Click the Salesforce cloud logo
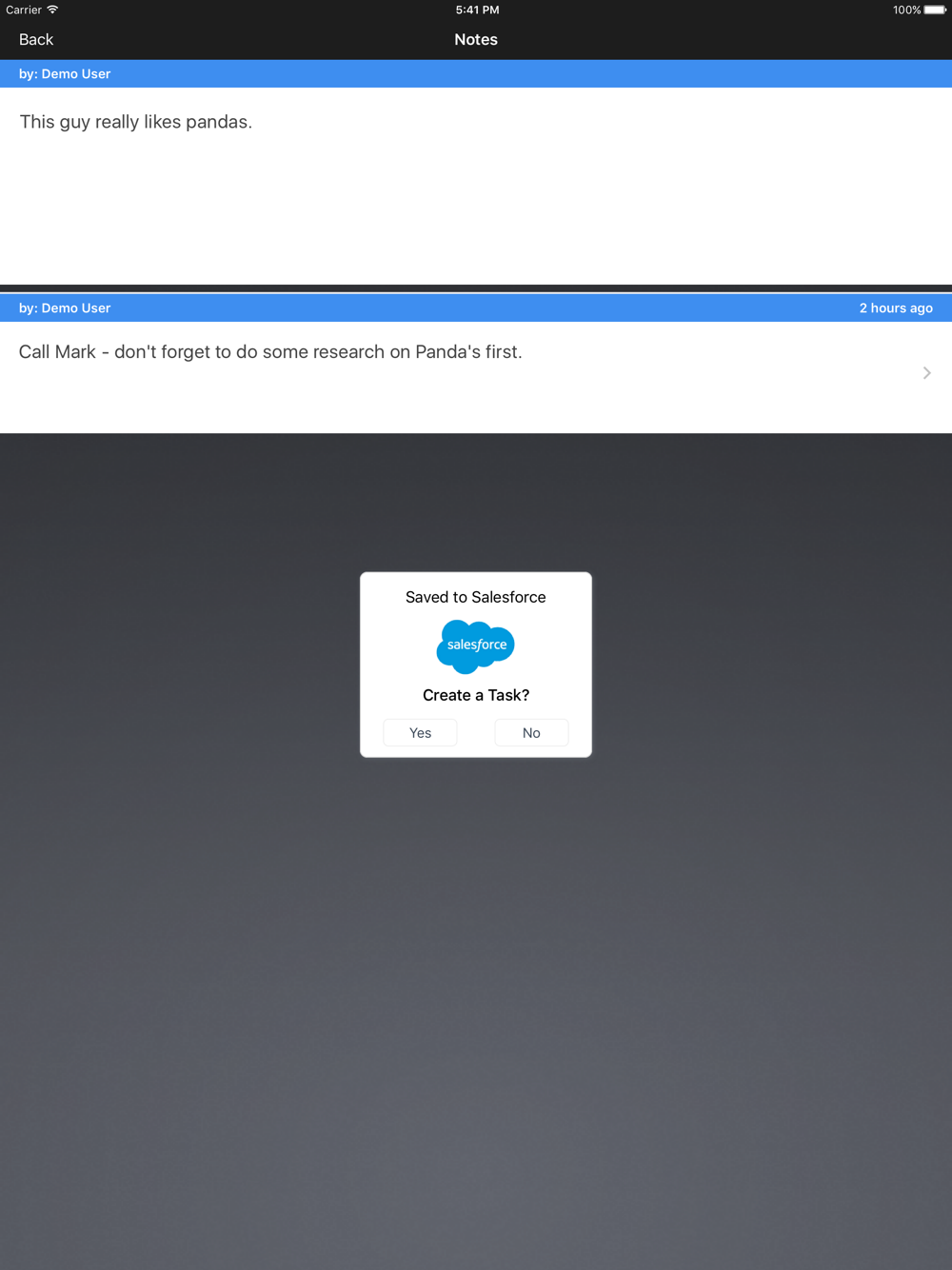The width and height of the screenshot is (952, 1270). click(475, 646)
